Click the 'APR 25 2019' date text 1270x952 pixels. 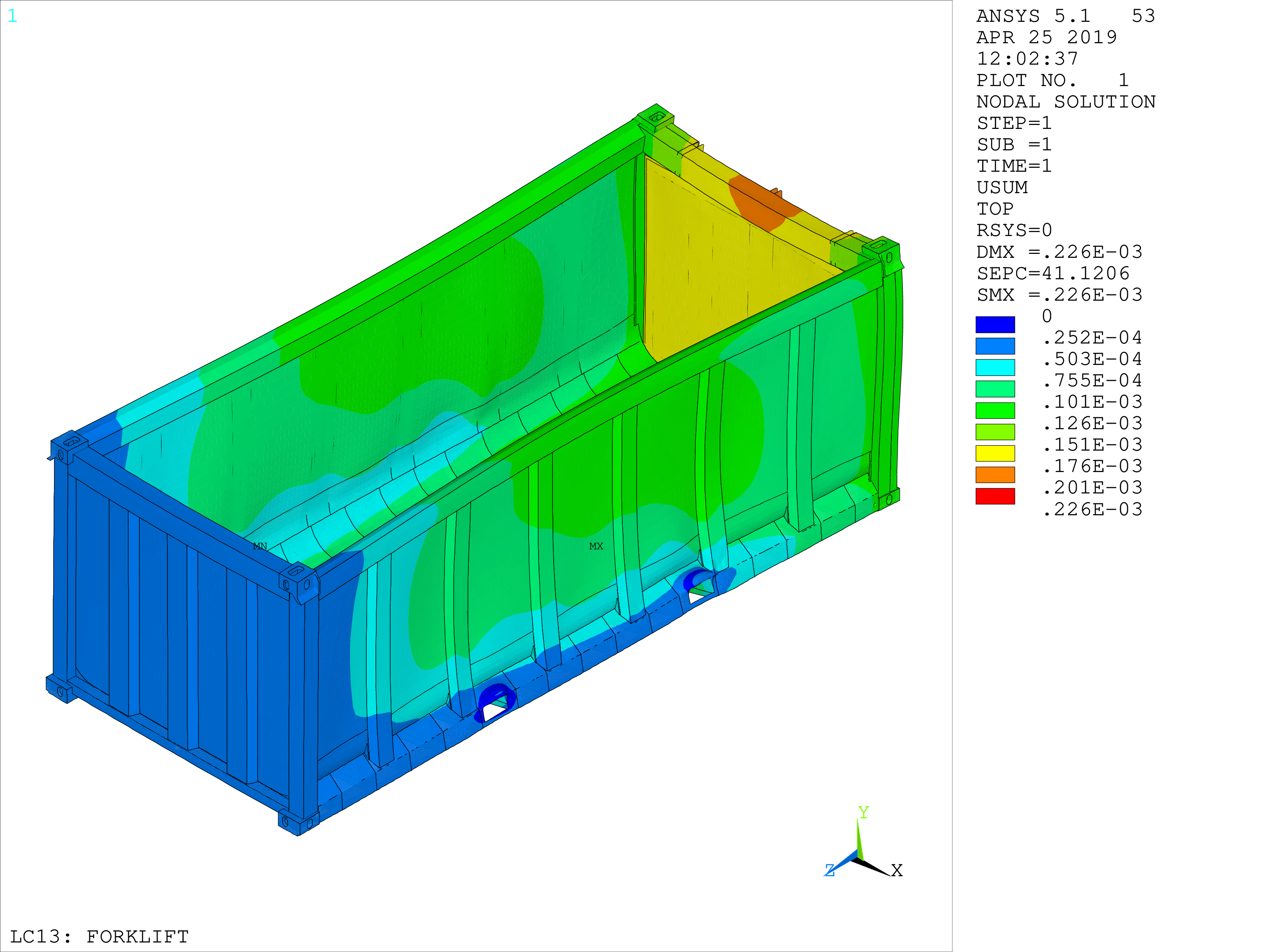1047,37
